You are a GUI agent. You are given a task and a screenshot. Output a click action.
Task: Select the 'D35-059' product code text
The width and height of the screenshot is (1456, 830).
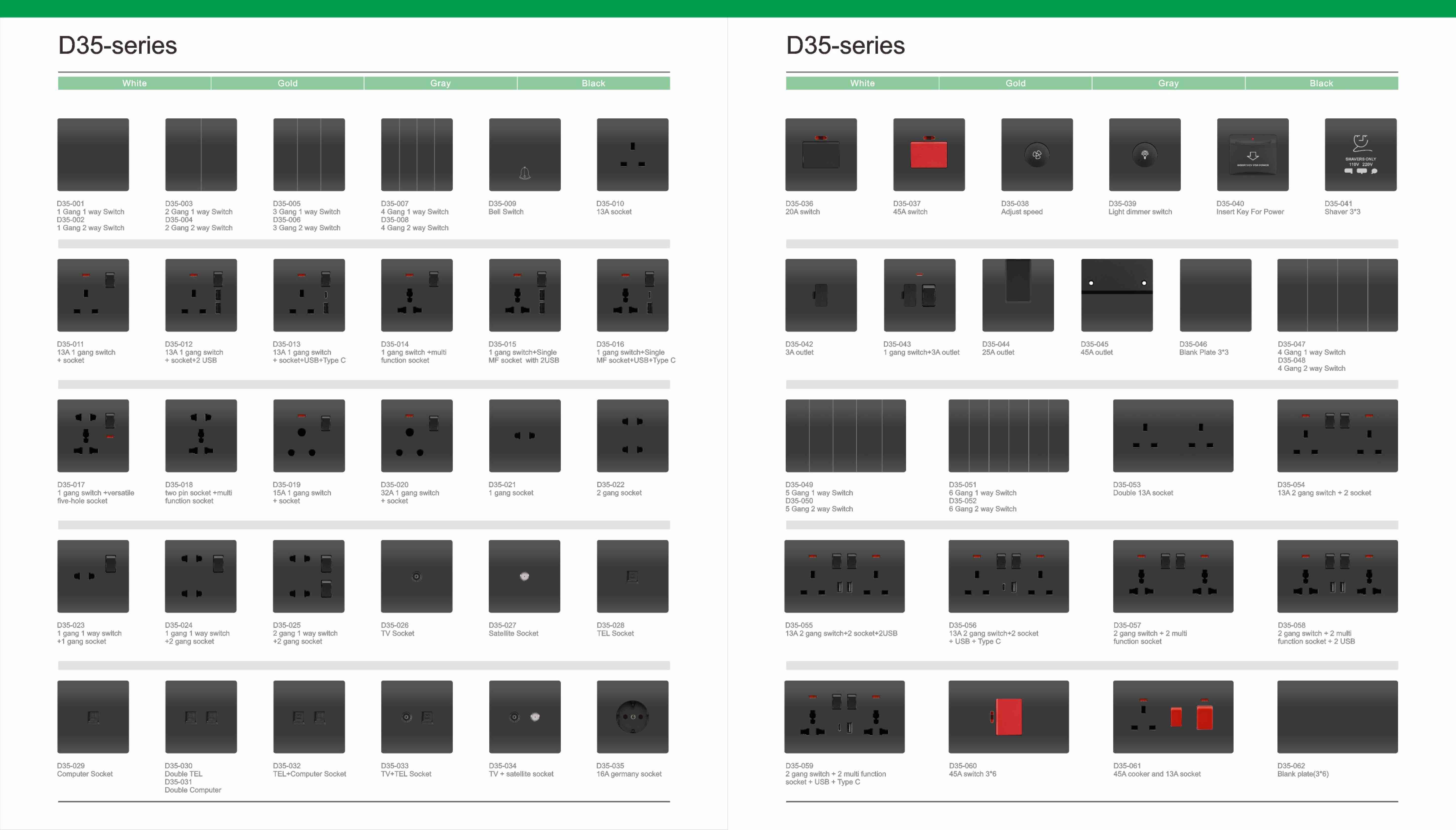[799, 766]
